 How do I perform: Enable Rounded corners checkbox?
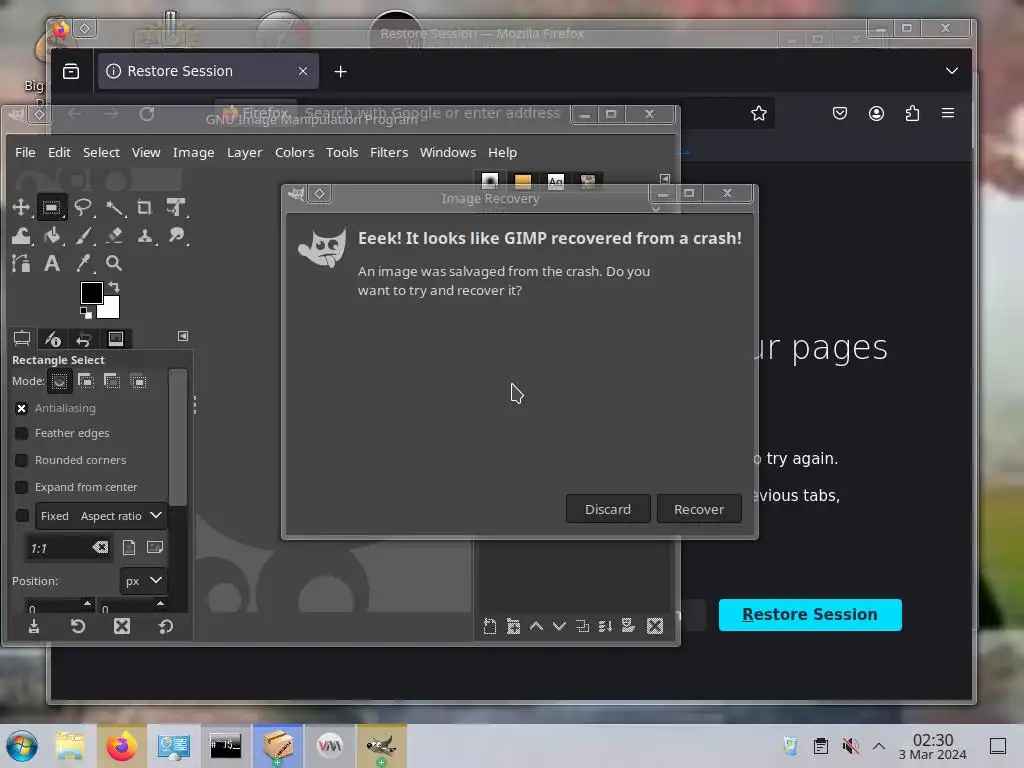click(x=22, y=460)
